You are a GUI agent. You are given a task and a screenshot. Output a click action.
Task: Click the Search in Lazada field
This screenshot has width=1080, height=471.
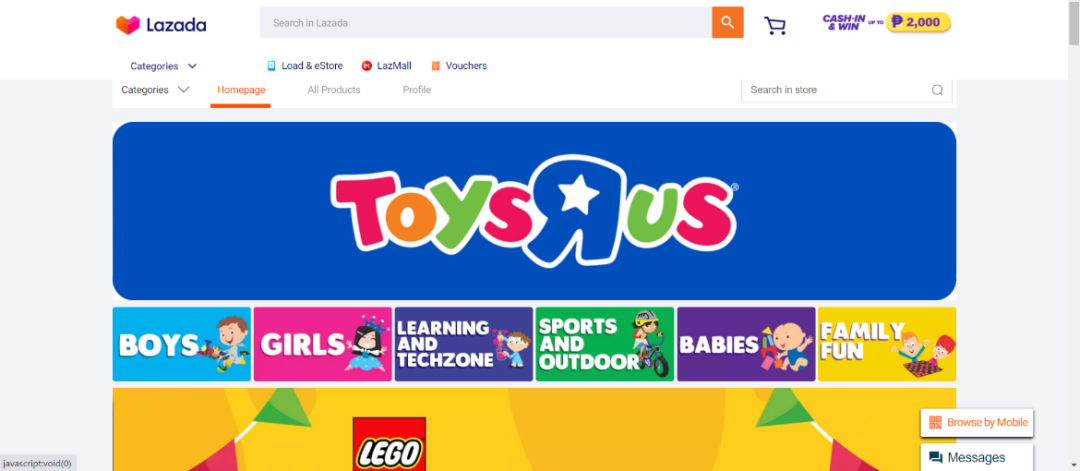pyautogui.click(x=486, y=23)
